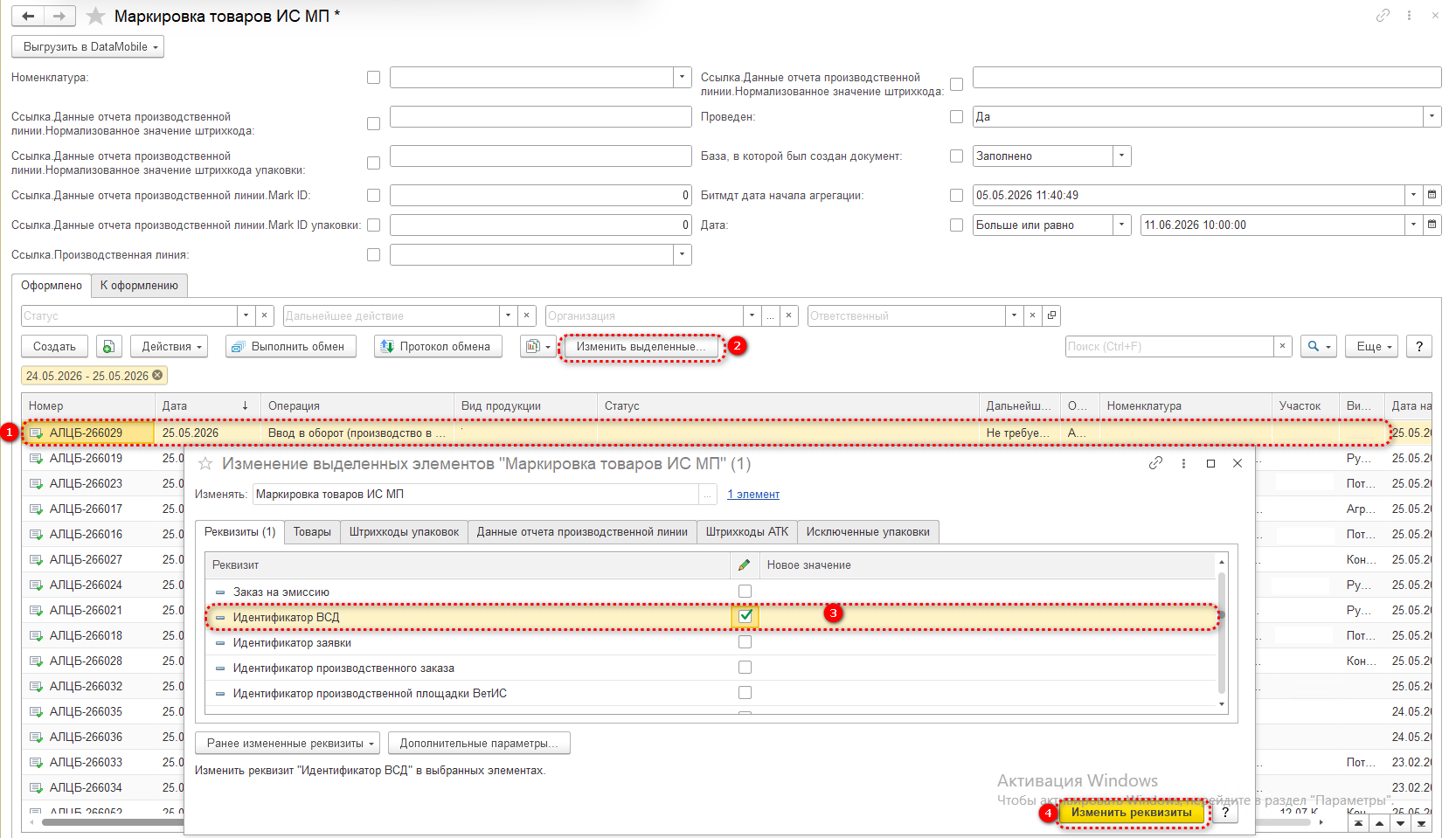The height and width of the screenshot is (838, 1456).
Task: Open the Организация field ellipsis selector
Action: (770, 315)
